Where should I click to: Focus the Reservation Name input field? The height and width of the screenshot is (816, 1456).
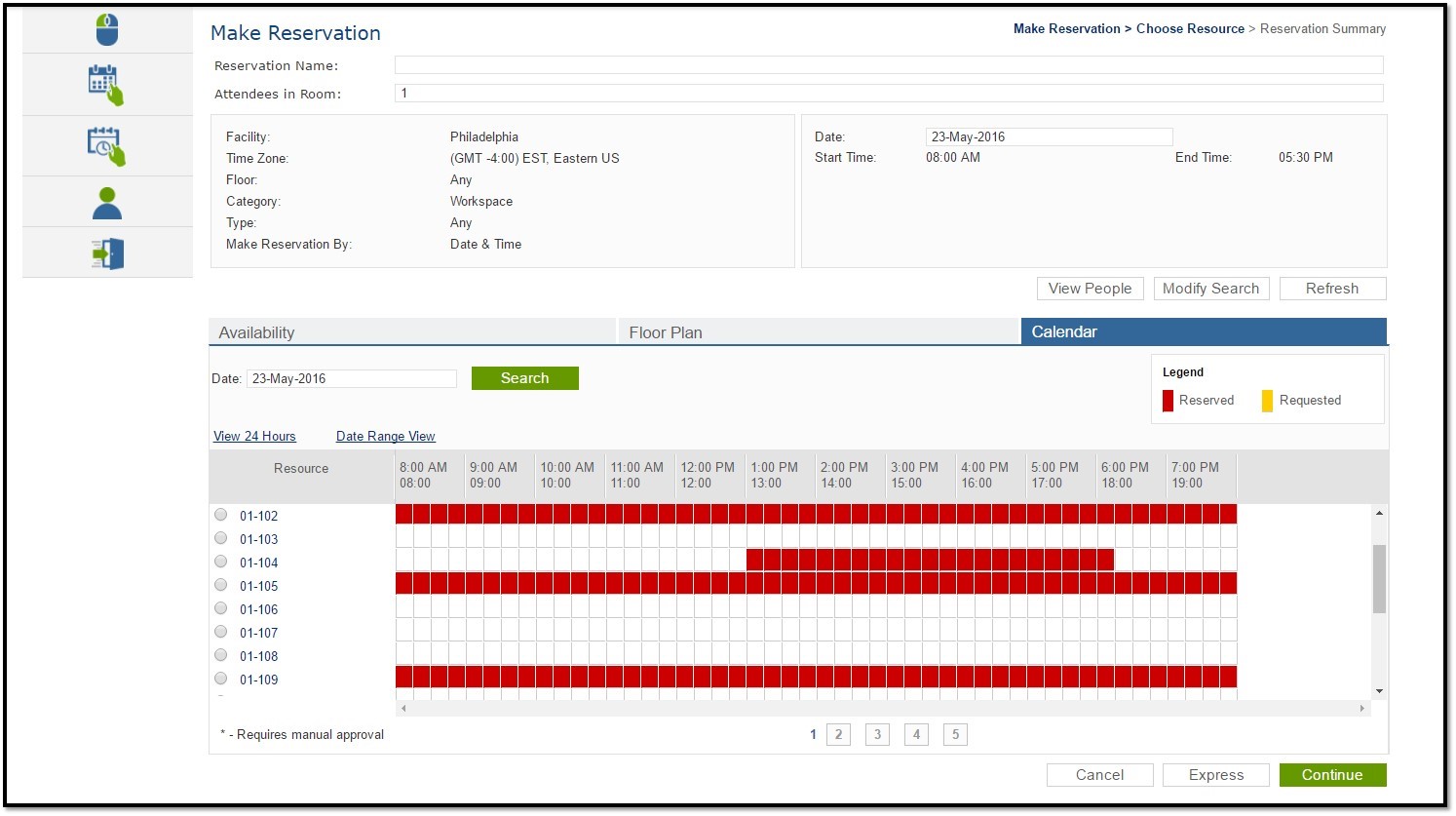(x=889, y=65)
